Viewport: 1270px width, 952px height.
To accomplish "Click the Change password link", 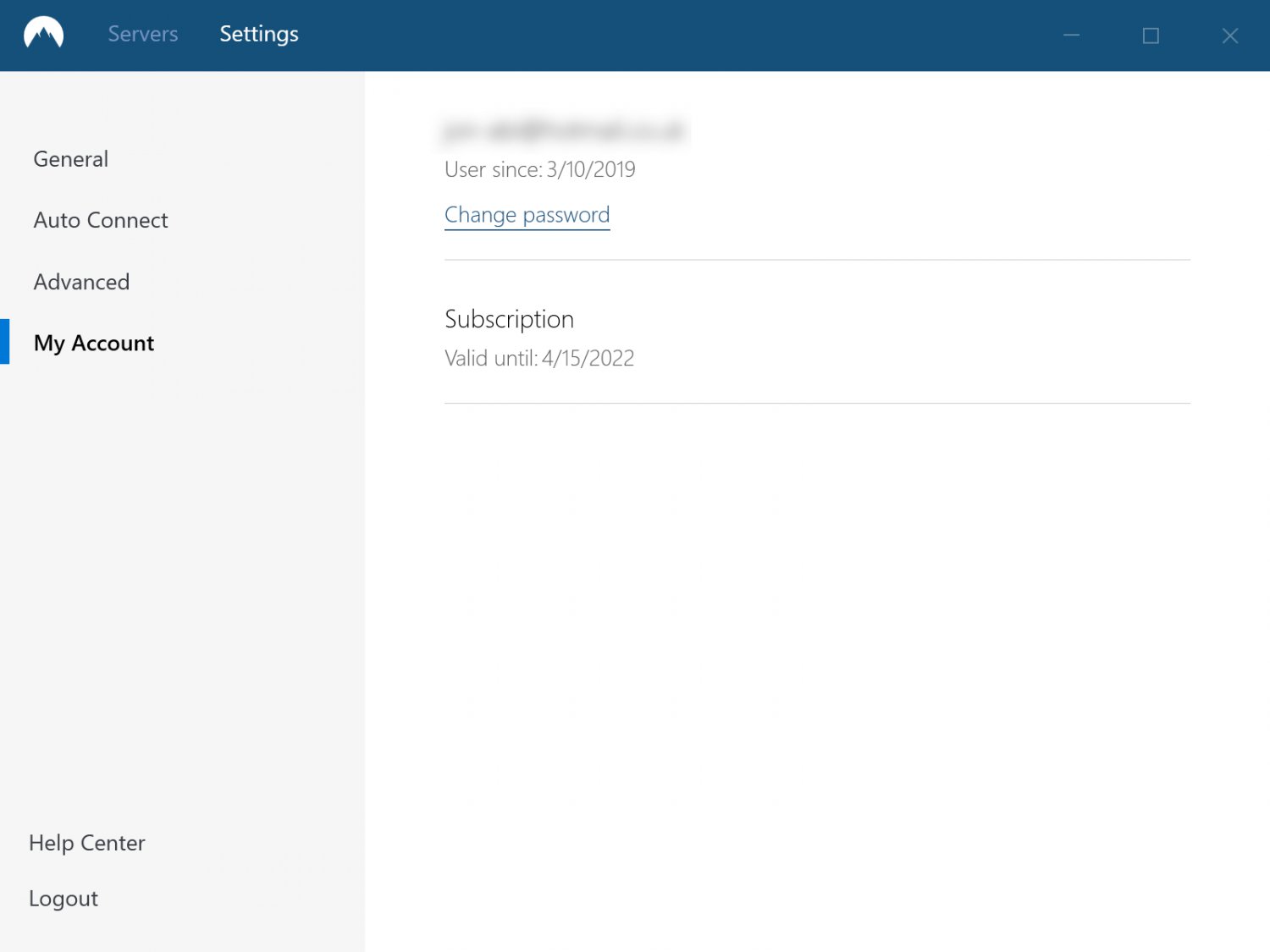I will tap(527, 215).
